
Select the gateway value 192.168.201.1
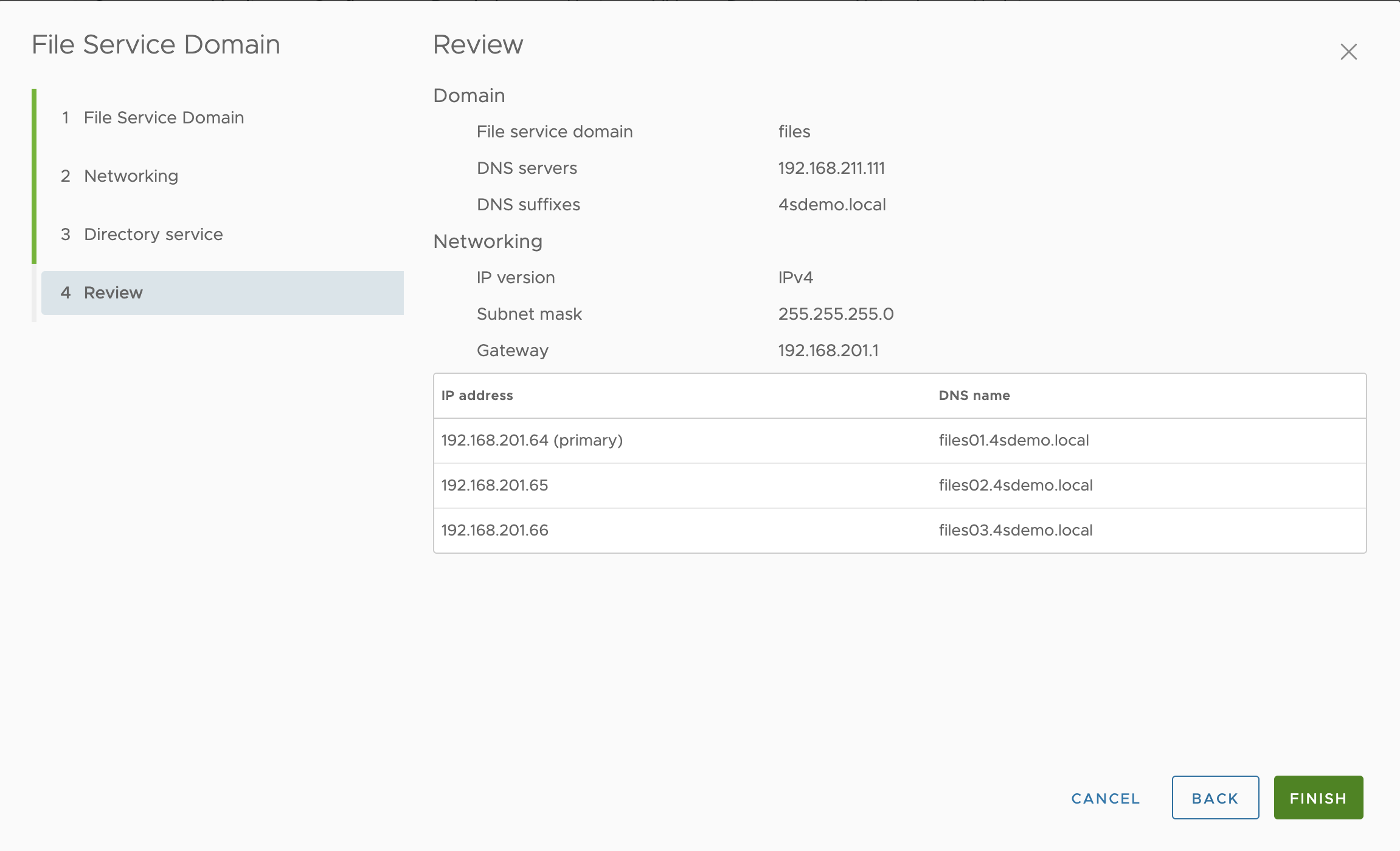point(828,350)
